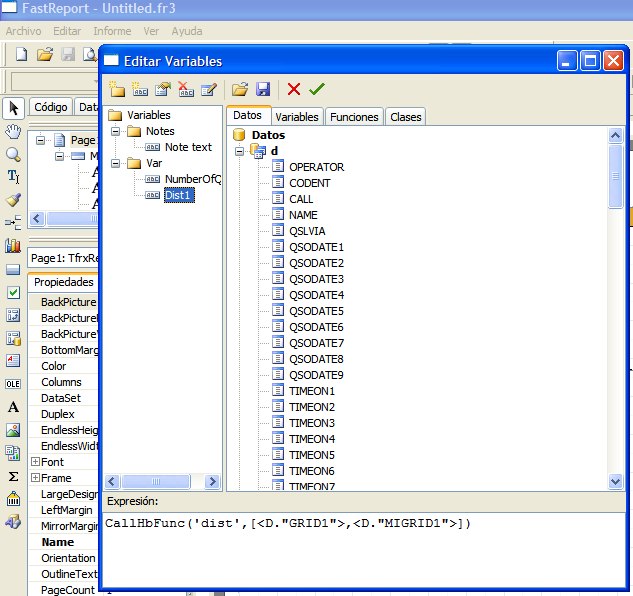The height and width of the screenshot is (596, 633).
Task: Cancel changes with the red X icon
Action: (294, 89)
